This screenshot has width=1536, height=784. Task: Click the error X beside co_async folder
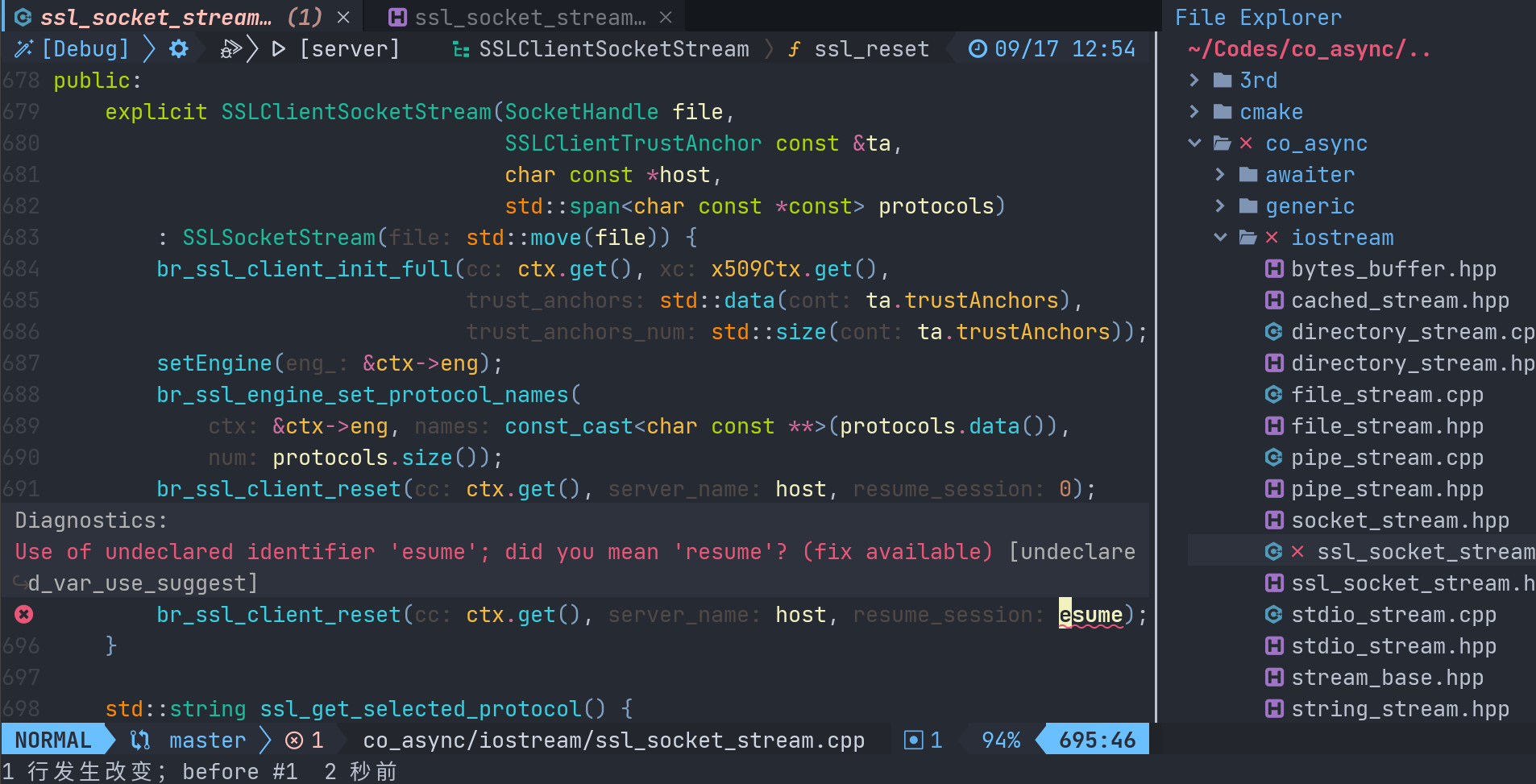[1246, 143]
